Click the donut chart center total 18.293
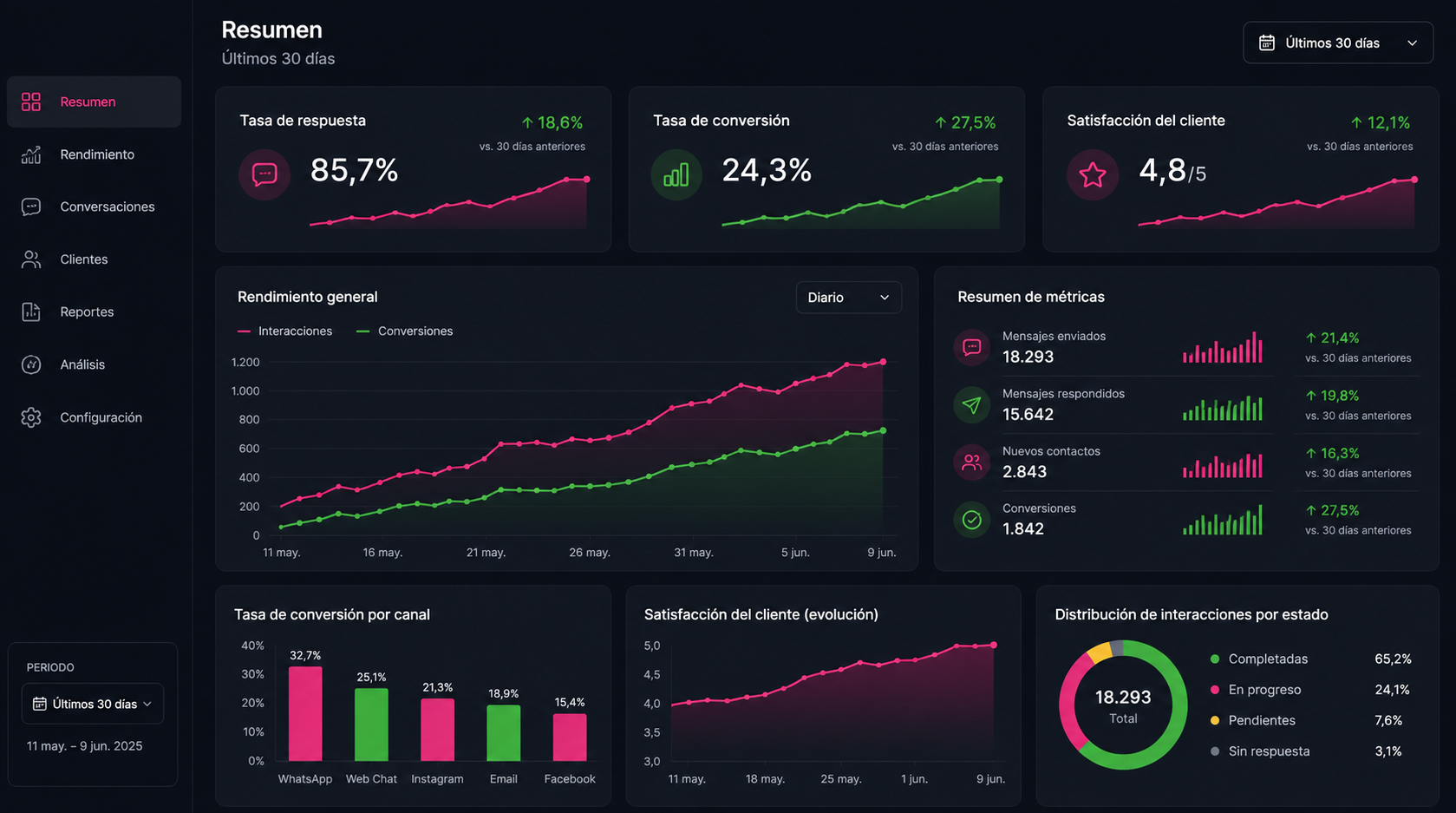 1123,705
